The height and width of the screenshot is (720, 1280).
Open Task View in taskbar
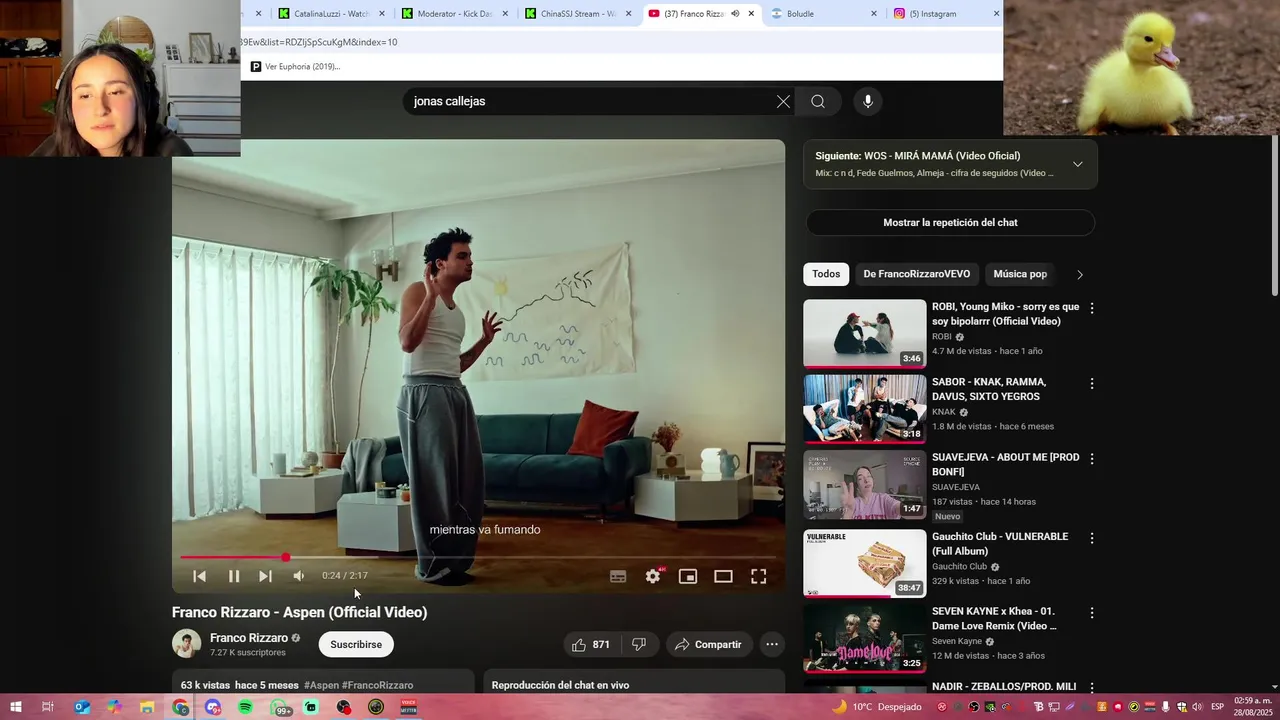(x=47, y=707)
